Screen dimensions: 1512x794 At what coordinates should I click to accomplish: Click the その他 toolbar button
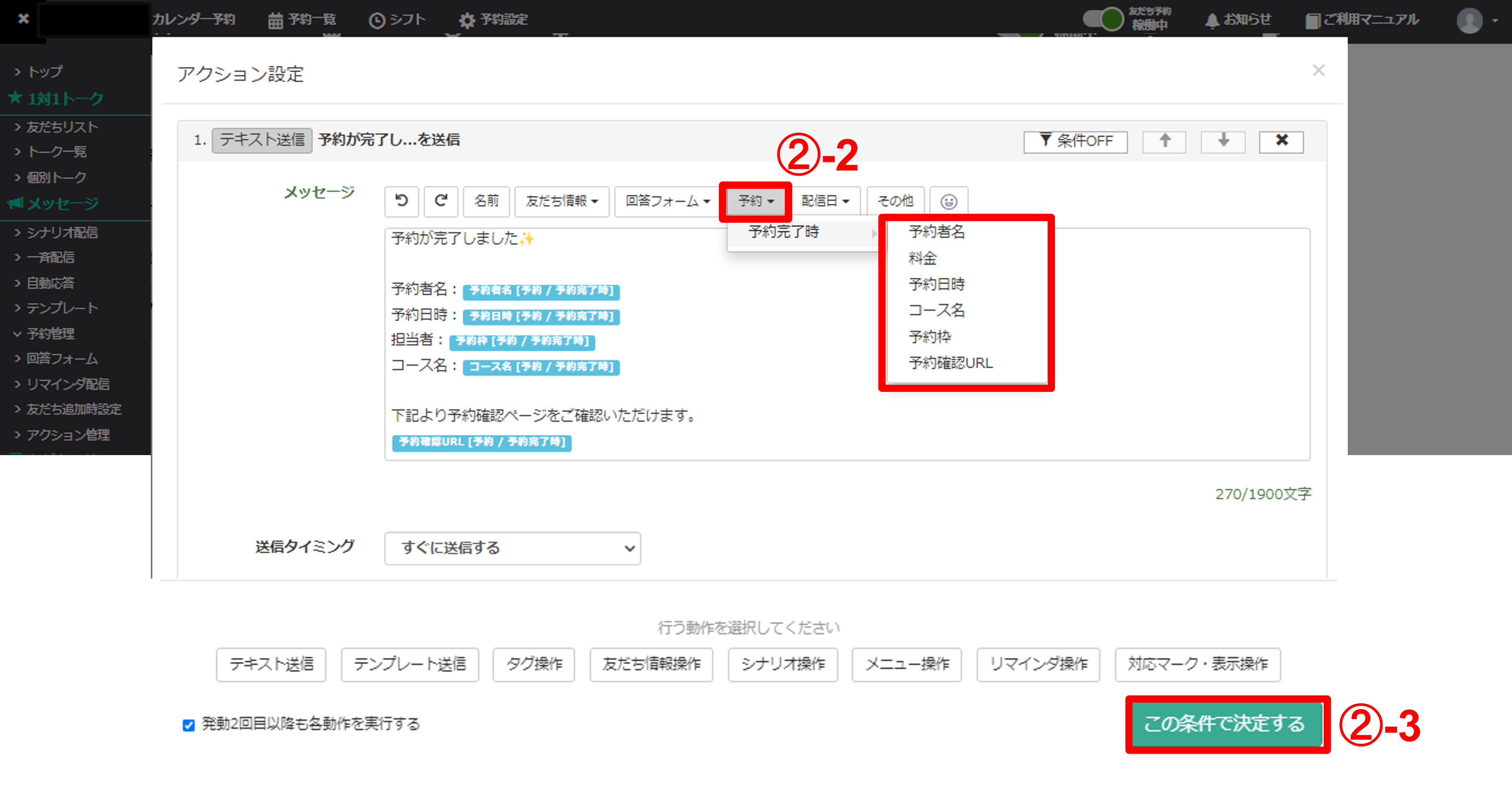coord(895,201)
